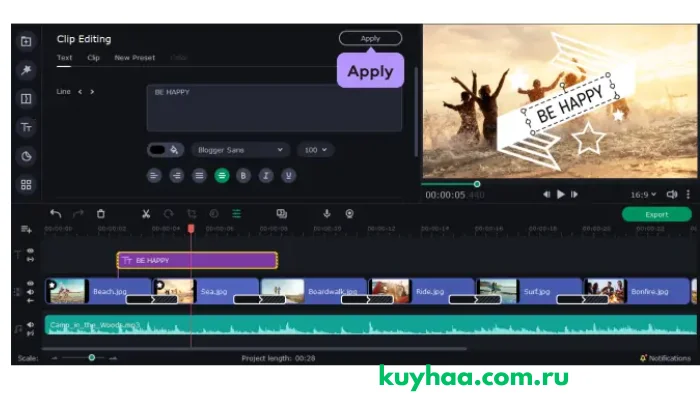Click the black text color swatch
700x394 pixels.
157,150
